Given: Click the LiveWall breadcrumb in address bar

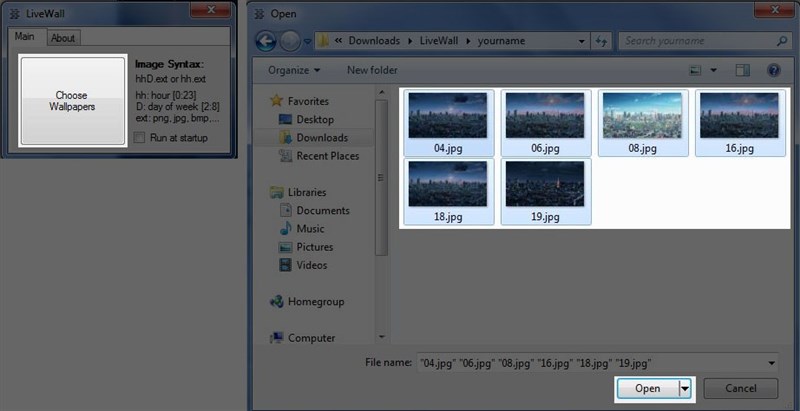Looking at the screenshot, I should coord(439,41).
